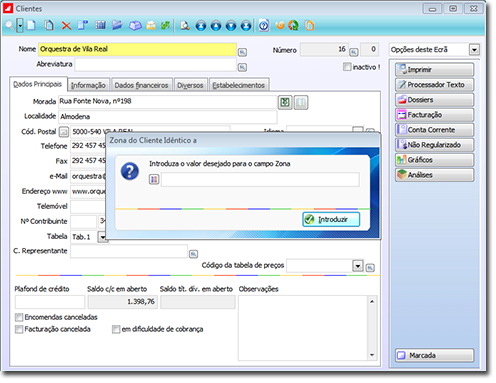
Task: Open Conta Corrente button
Action: pyautogui.click(x=434, y=130)
